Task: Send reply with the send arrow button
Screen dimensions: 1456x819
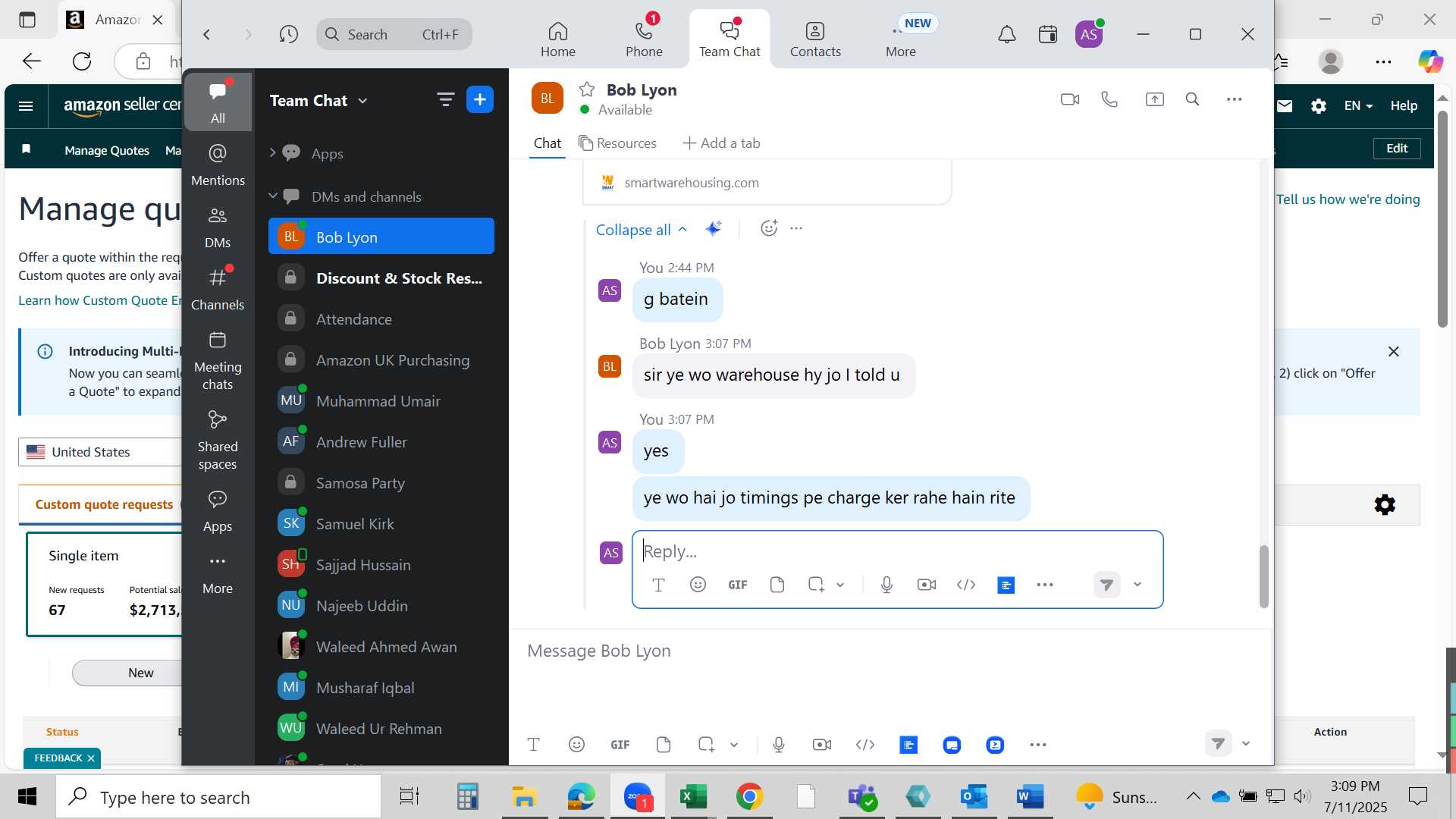Action: point(1106,585)
